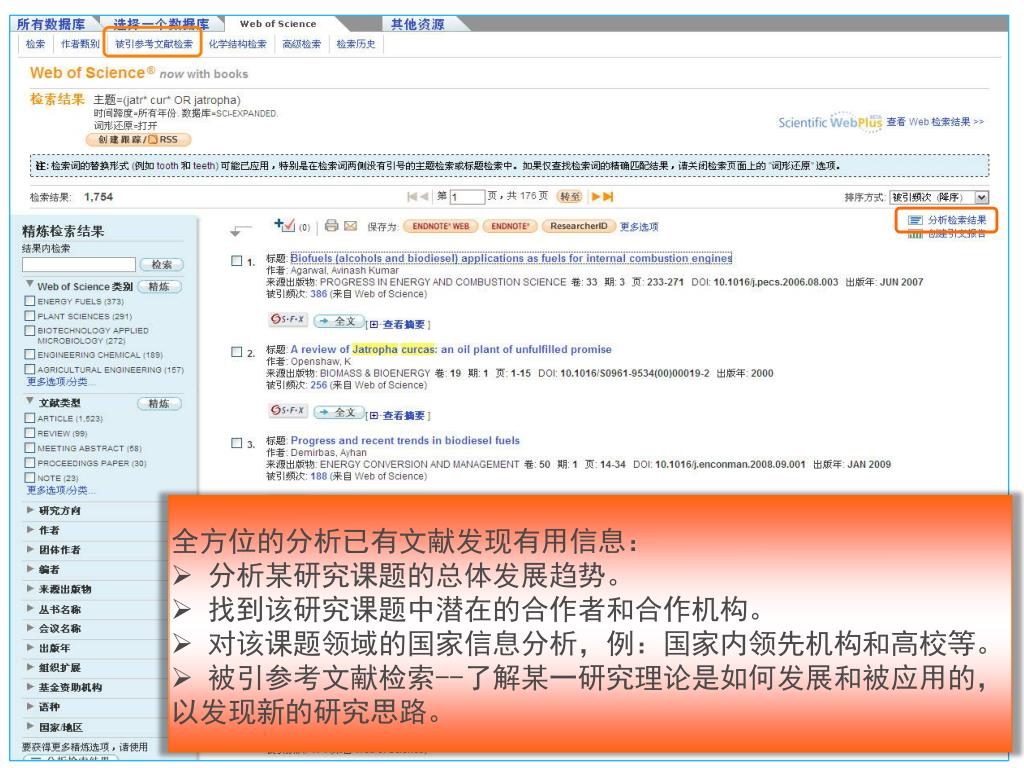This screenshot has width=1024, height=768.
Task: Check the ENERGY FUELS category
Action: pos(29,301)
